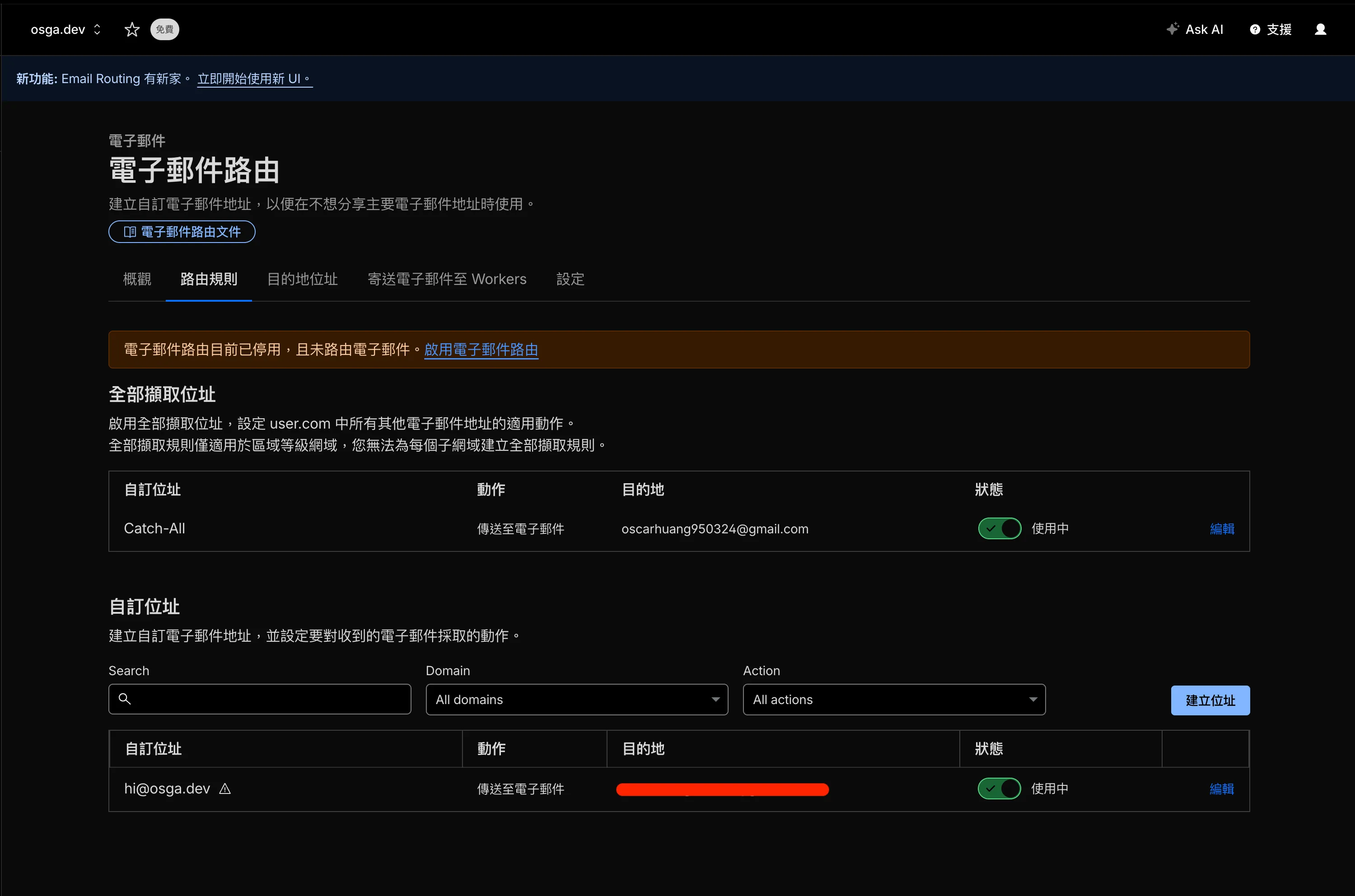Click the star icon to favorite the domain

tap(132, 29)
